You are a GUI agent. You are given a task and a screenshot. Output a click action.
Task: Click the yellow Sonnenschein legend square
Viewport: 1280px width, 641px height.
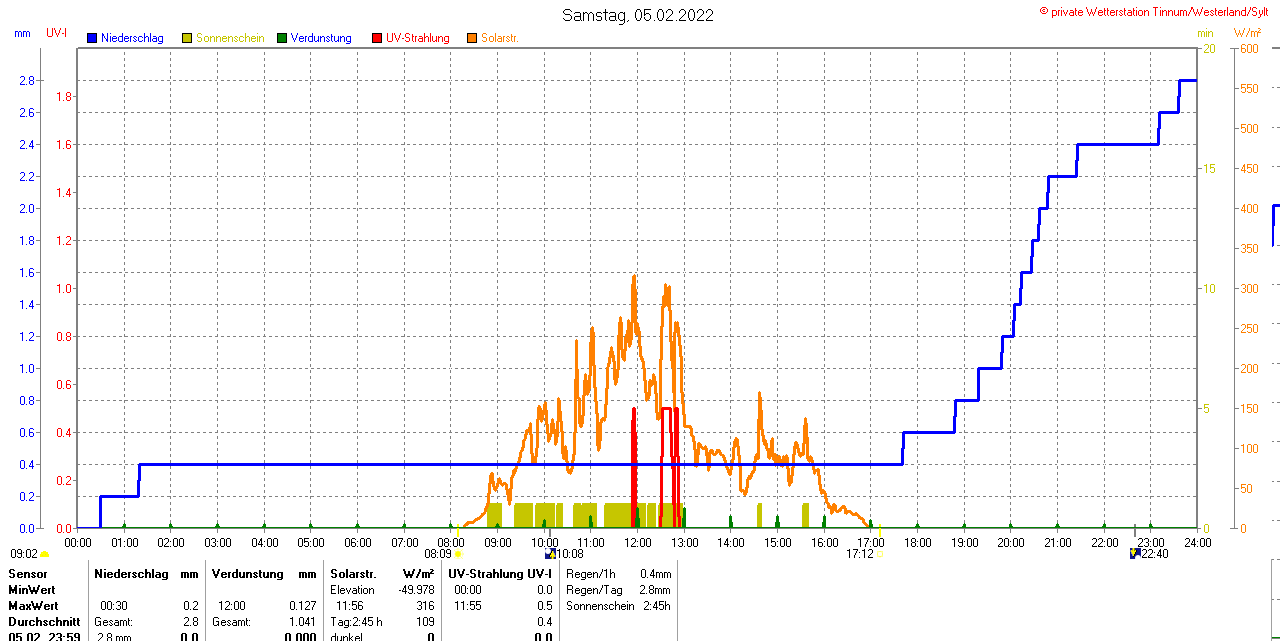tap(187, 38)
